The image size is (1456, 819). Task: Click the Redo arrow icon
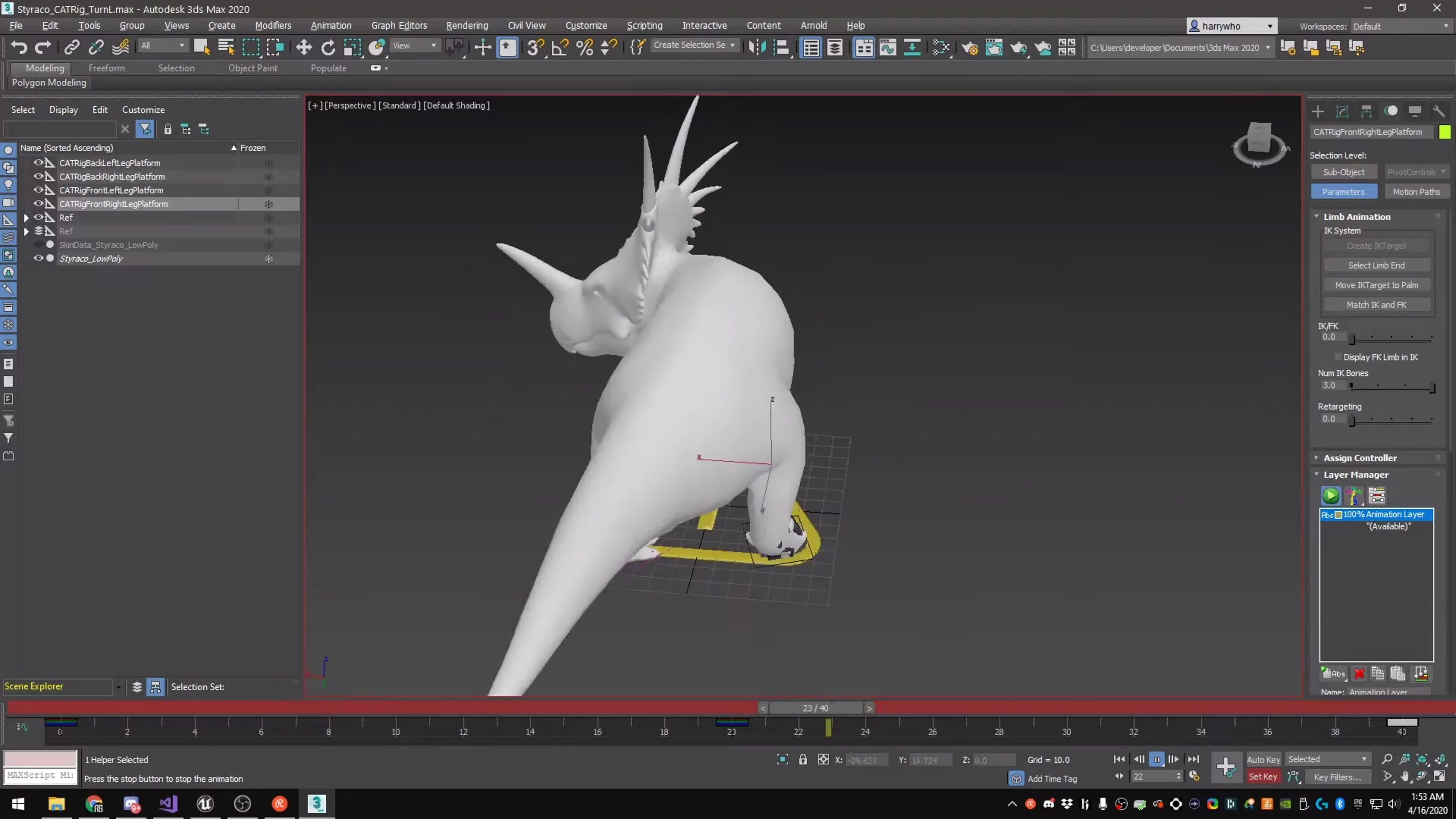(43, 48)
